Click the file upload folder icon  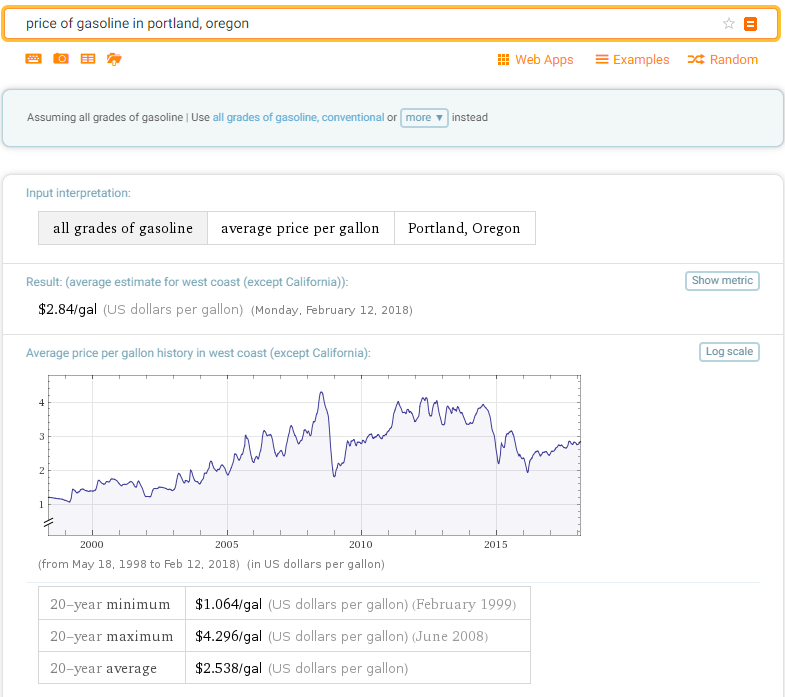(x=114, y=59)
